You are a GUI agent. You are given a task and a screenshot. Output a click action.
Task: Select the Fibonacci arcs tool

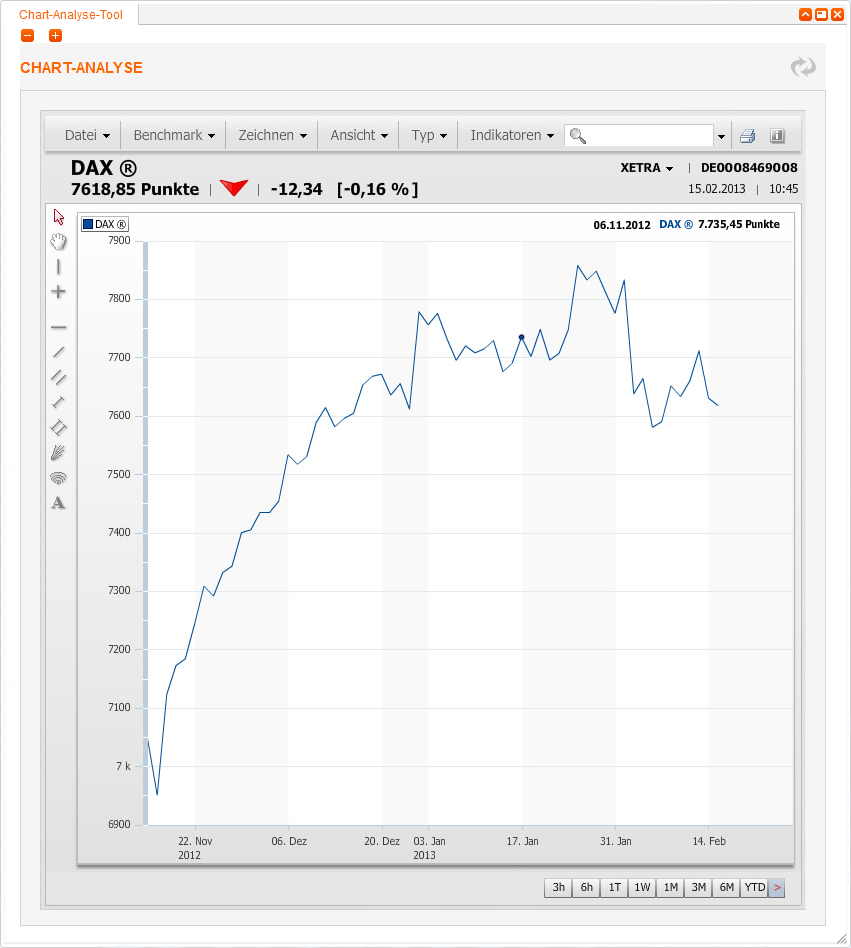coord(59,478)
